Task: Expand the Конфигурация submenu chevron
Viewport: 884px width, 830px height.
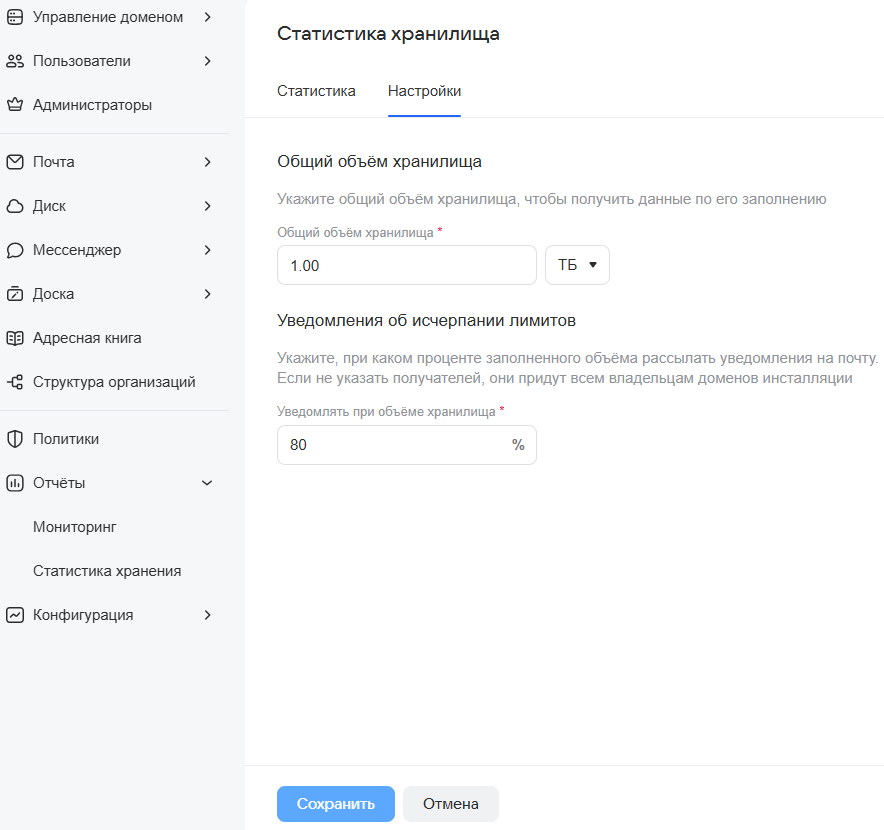Action: 207,615
